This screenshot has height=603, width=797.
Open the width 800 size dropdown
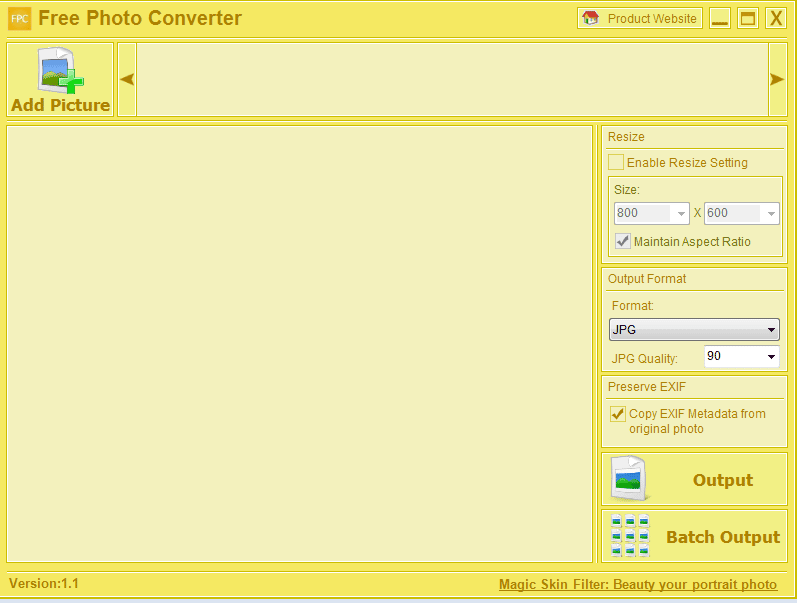[652, 213]
